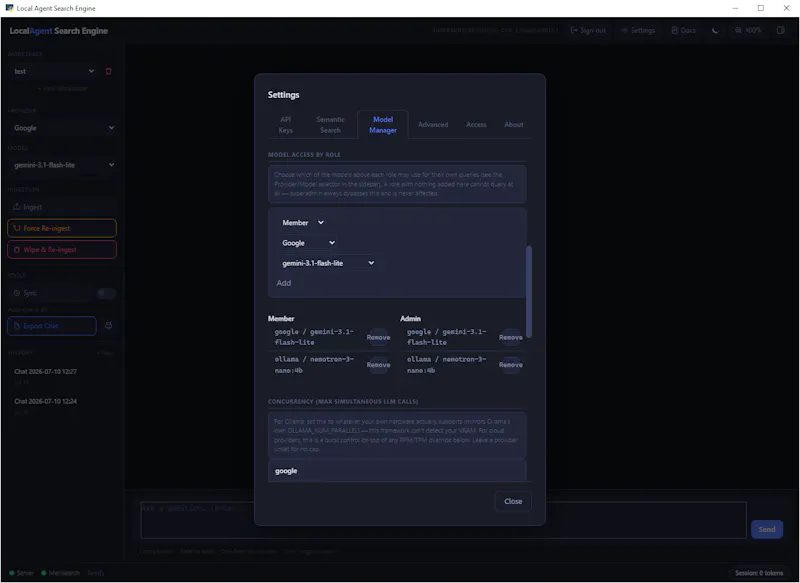Switch to Advanced tab
800x583 pixels.
click(x=433, y=125)
